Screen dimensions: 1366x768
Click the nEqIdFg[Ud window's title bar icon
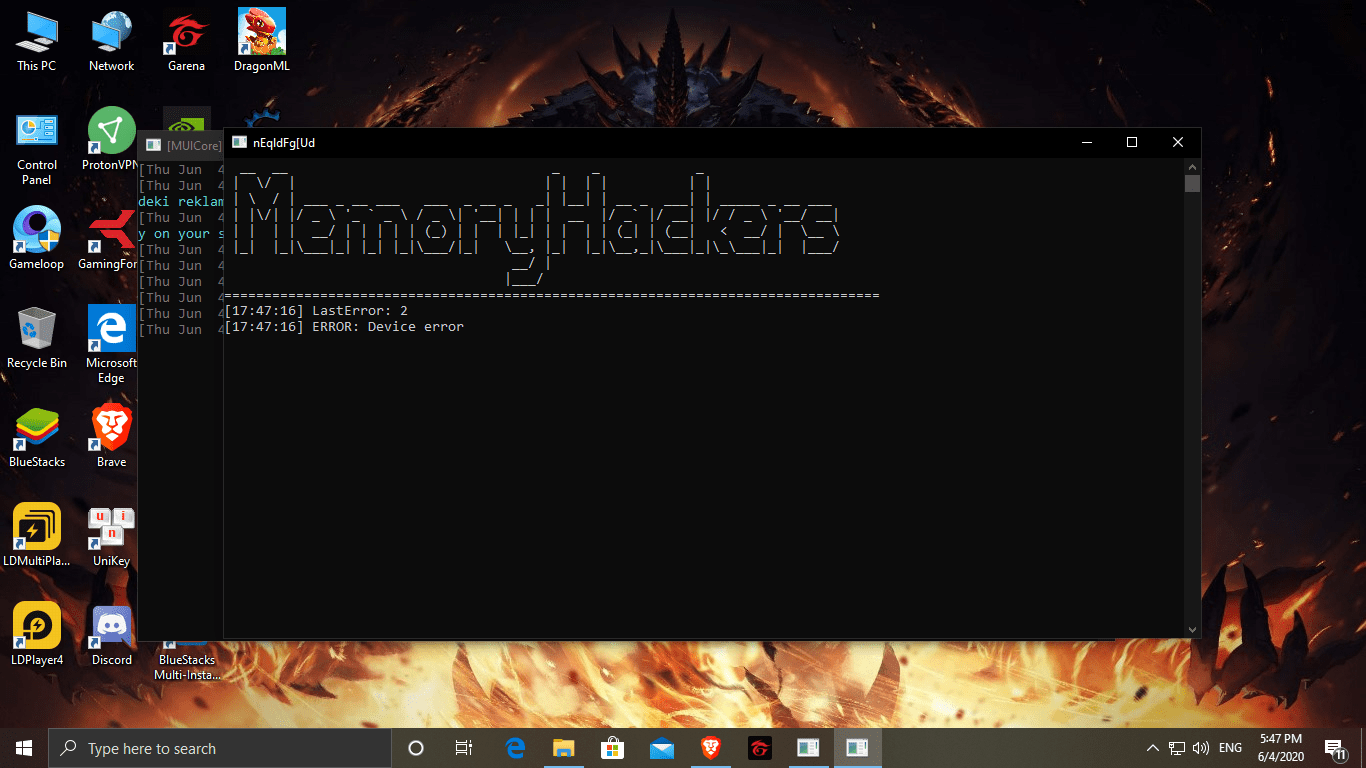pyautogui.click(x=239, y=142)
